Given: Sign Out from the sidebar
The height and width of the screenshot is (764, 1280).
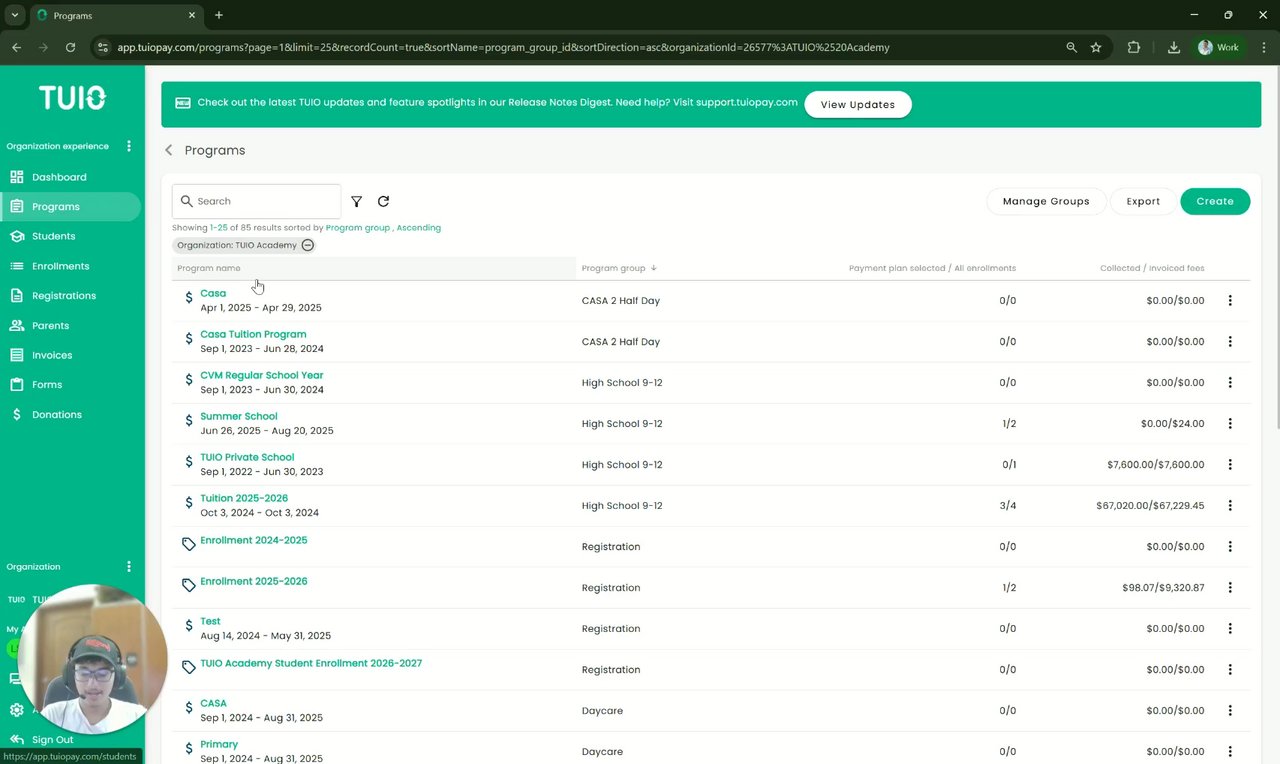Looking at the screenshot, I should [x=52, y=740].
